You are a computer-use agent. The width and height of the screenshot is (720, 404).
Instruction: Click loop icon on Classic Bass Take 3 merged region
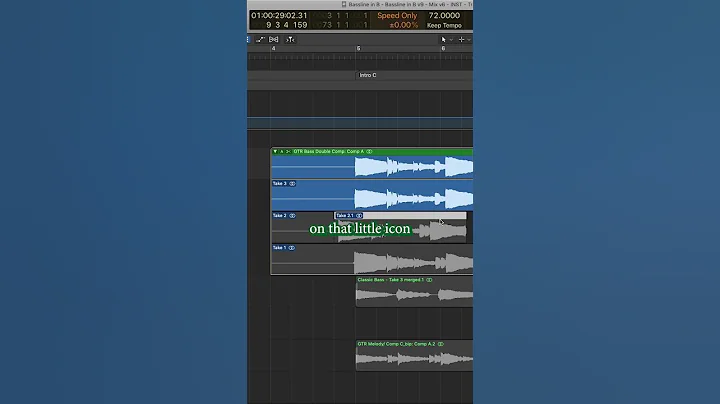429,280
